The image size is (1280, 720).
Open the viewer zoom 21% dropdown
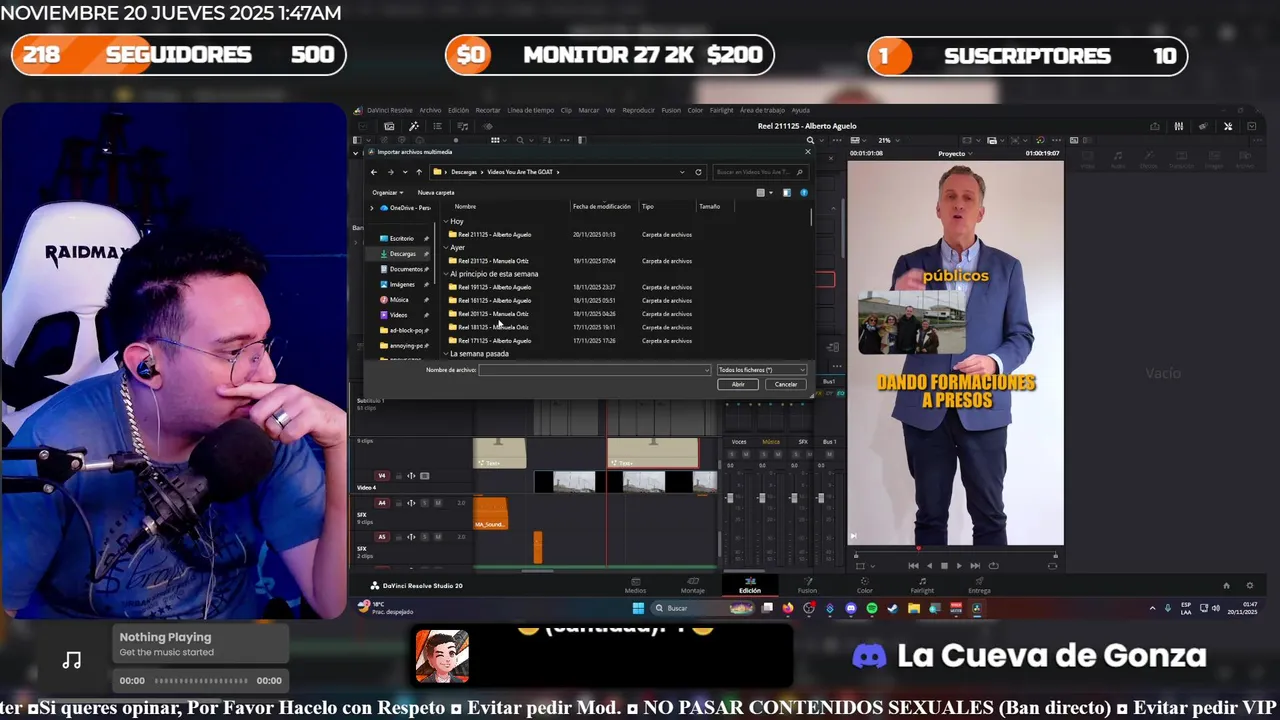(889, 140)
